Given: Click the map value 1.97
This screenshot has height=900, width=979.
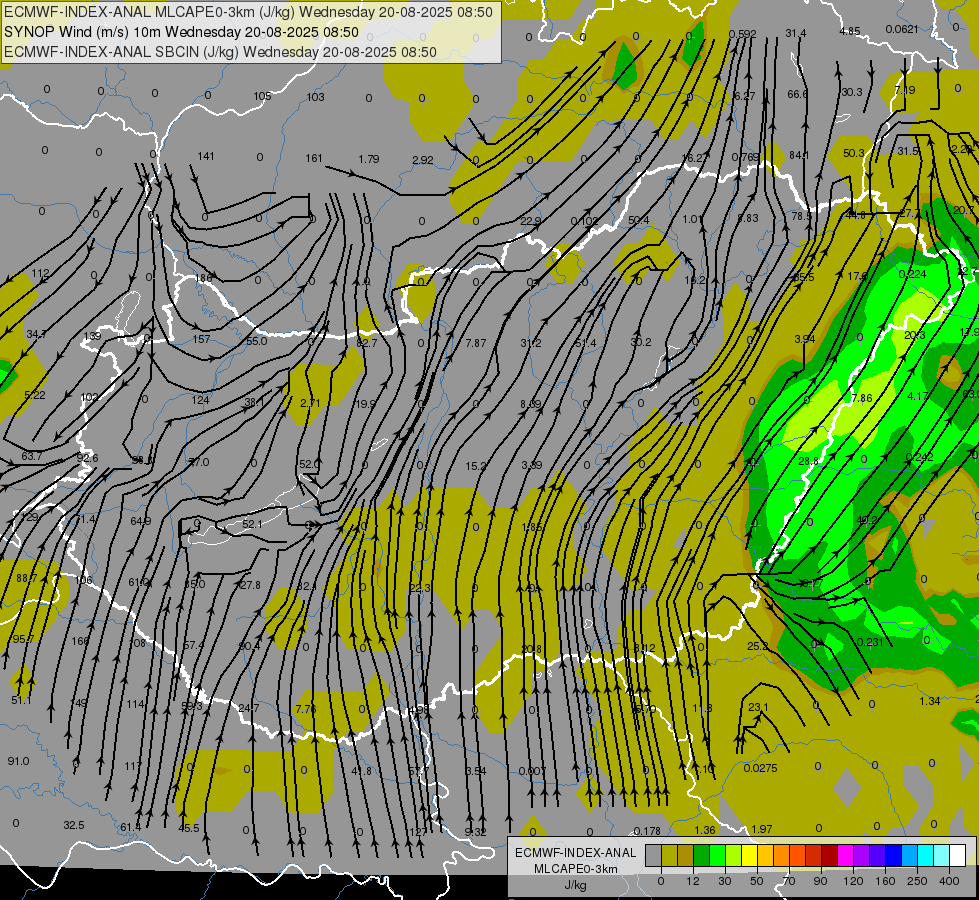Looking at the screenshot, I should tap(762, 829).
